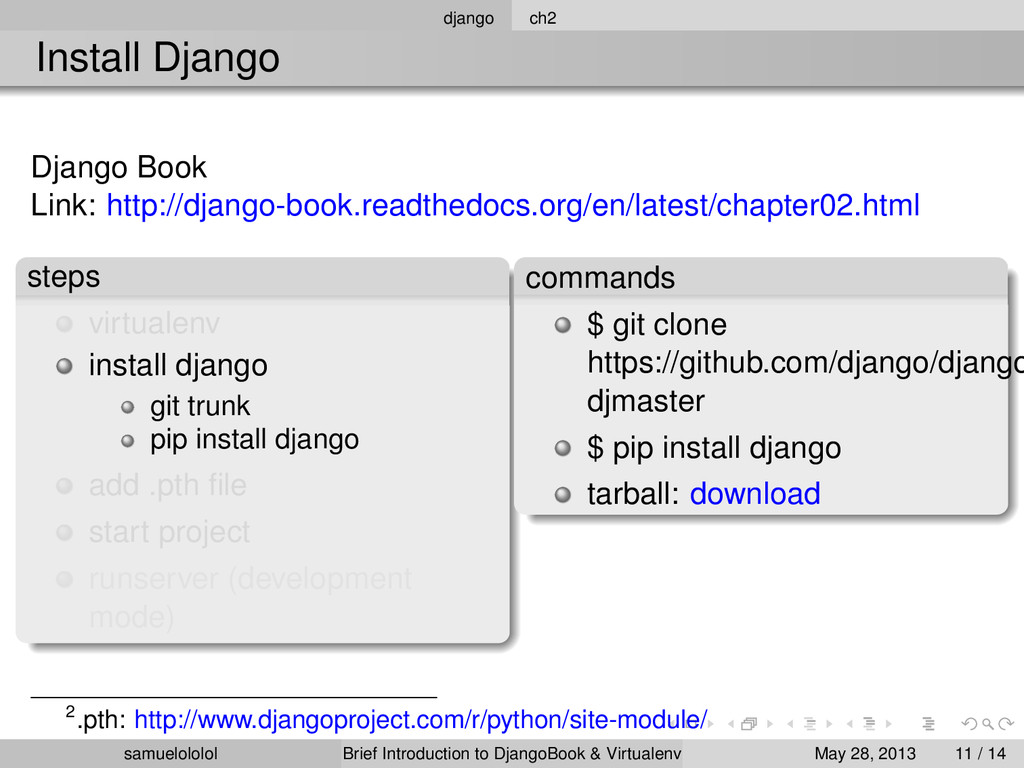The image size is (1024, 768).
Task: Click the subsection navigation icon
Action: click(810, 724)
